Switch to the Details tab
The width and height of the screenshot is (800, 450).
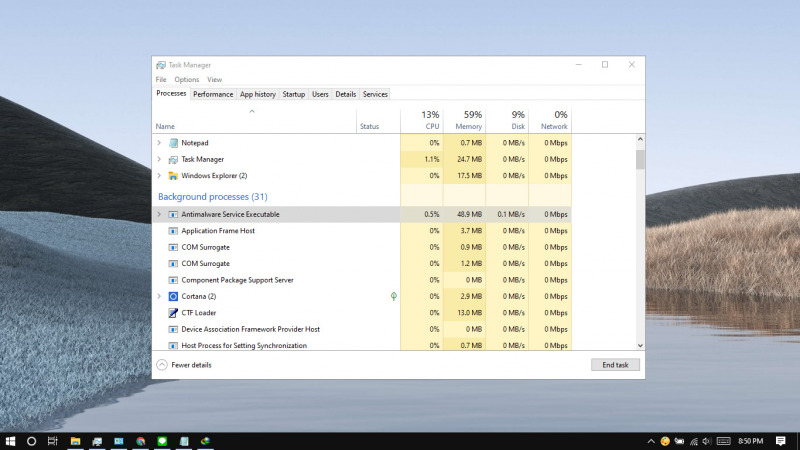(x=345, y=94)
